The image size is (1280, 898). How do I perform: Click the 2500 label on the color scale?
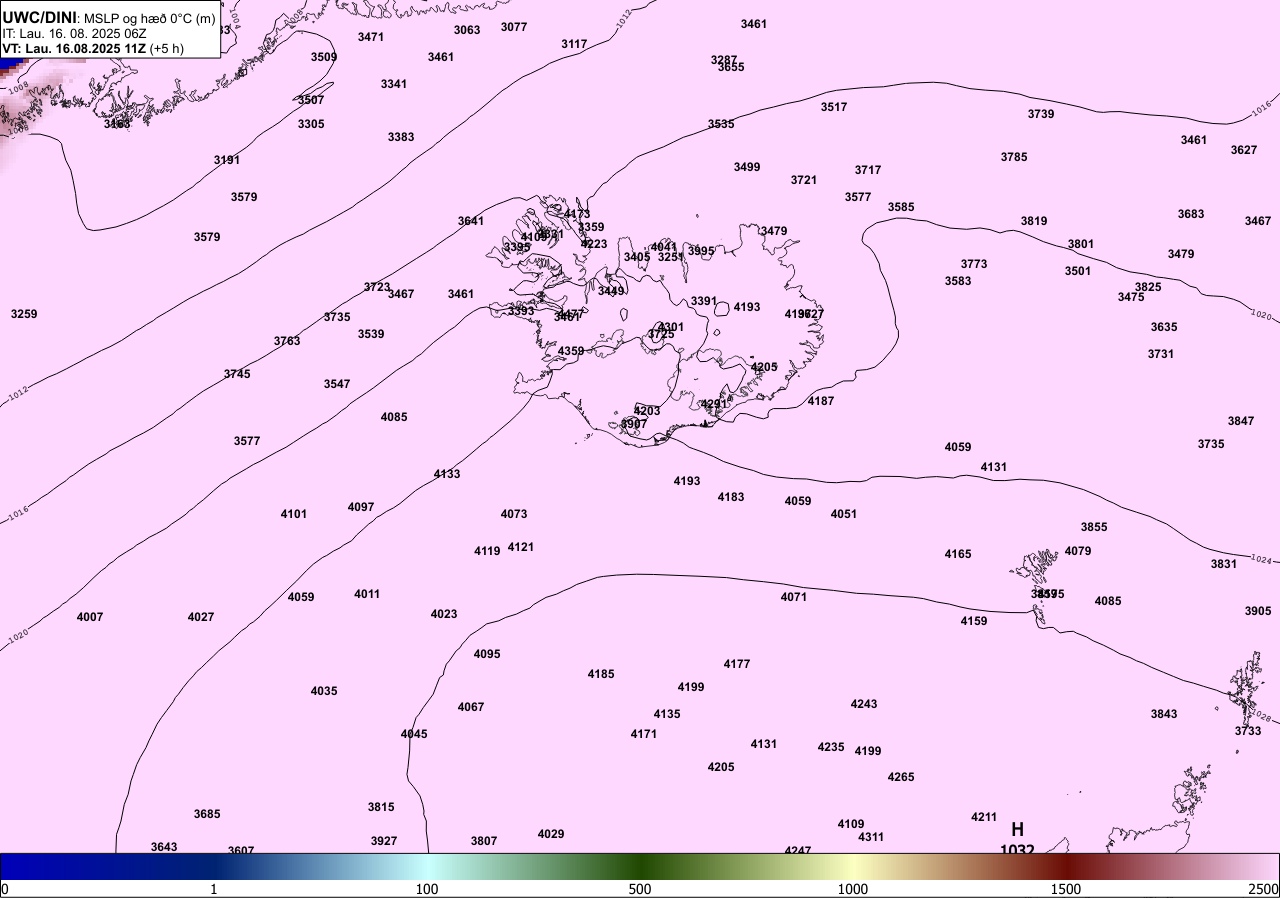(1263, 889)
